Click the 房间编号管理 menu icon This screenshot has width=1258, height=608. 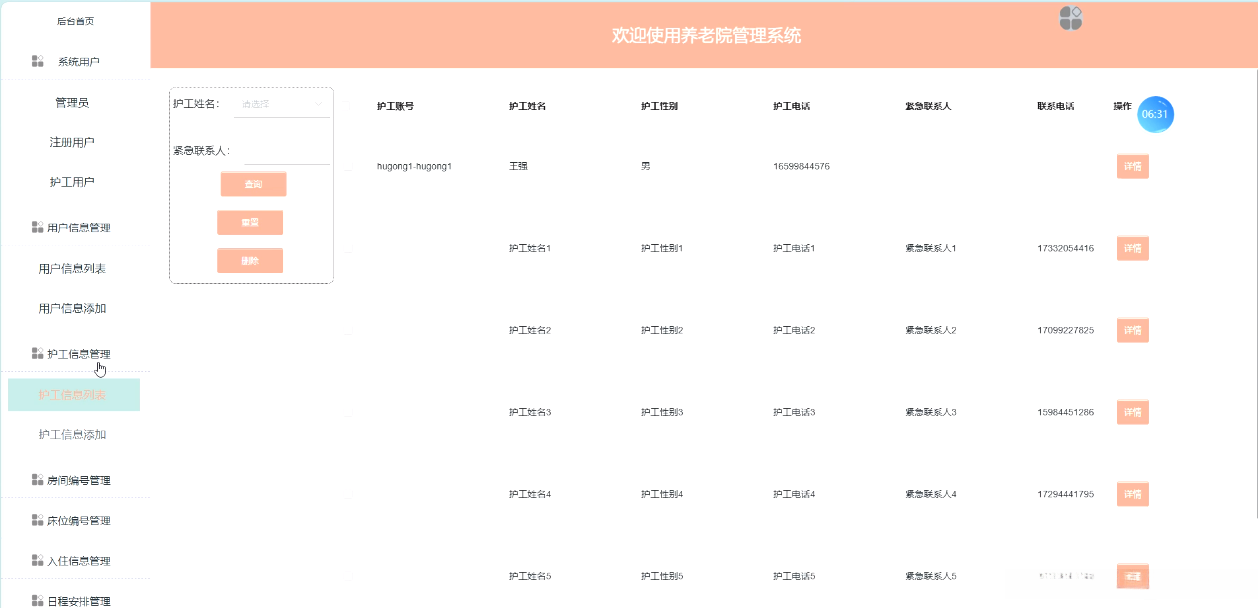37,480
